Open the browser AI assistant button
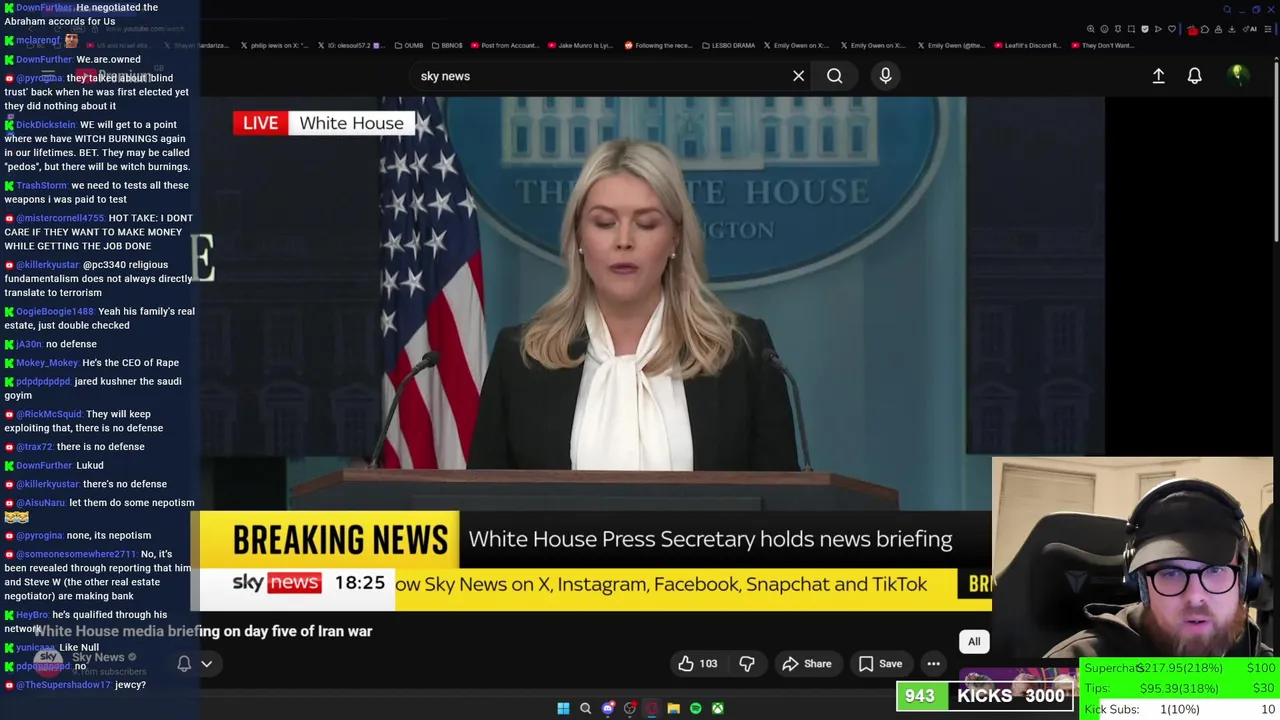Screen dimensions: 1280x720 click(1248, 29)
